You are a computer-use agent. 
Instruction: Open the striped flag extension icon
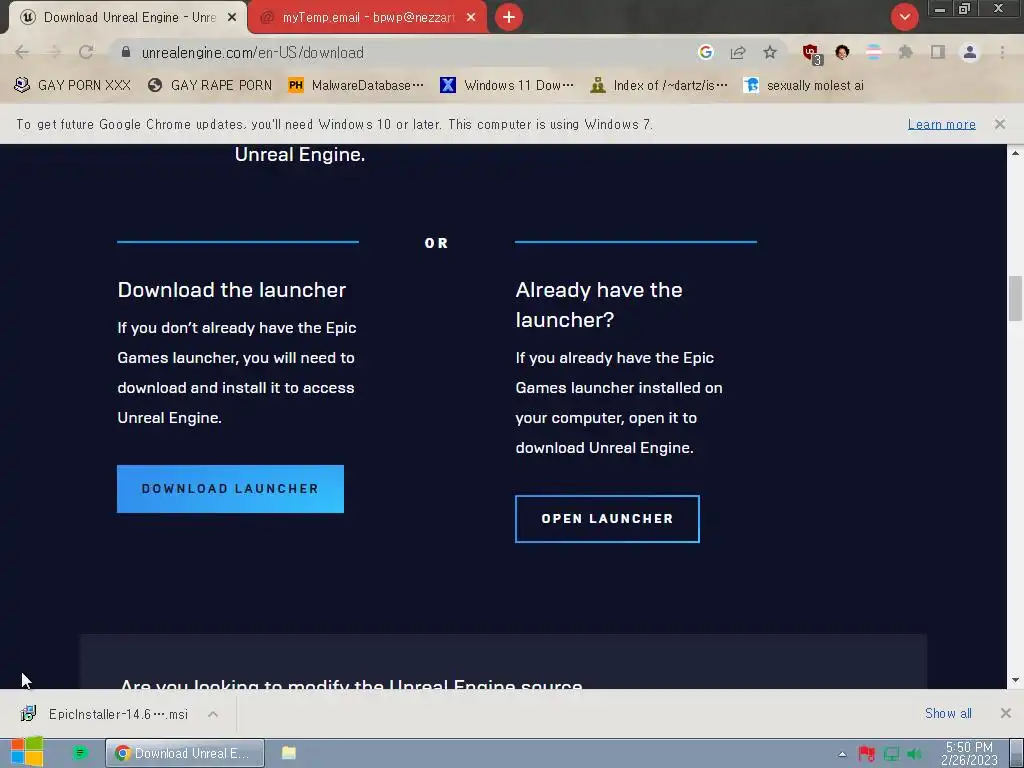(874, 52)
